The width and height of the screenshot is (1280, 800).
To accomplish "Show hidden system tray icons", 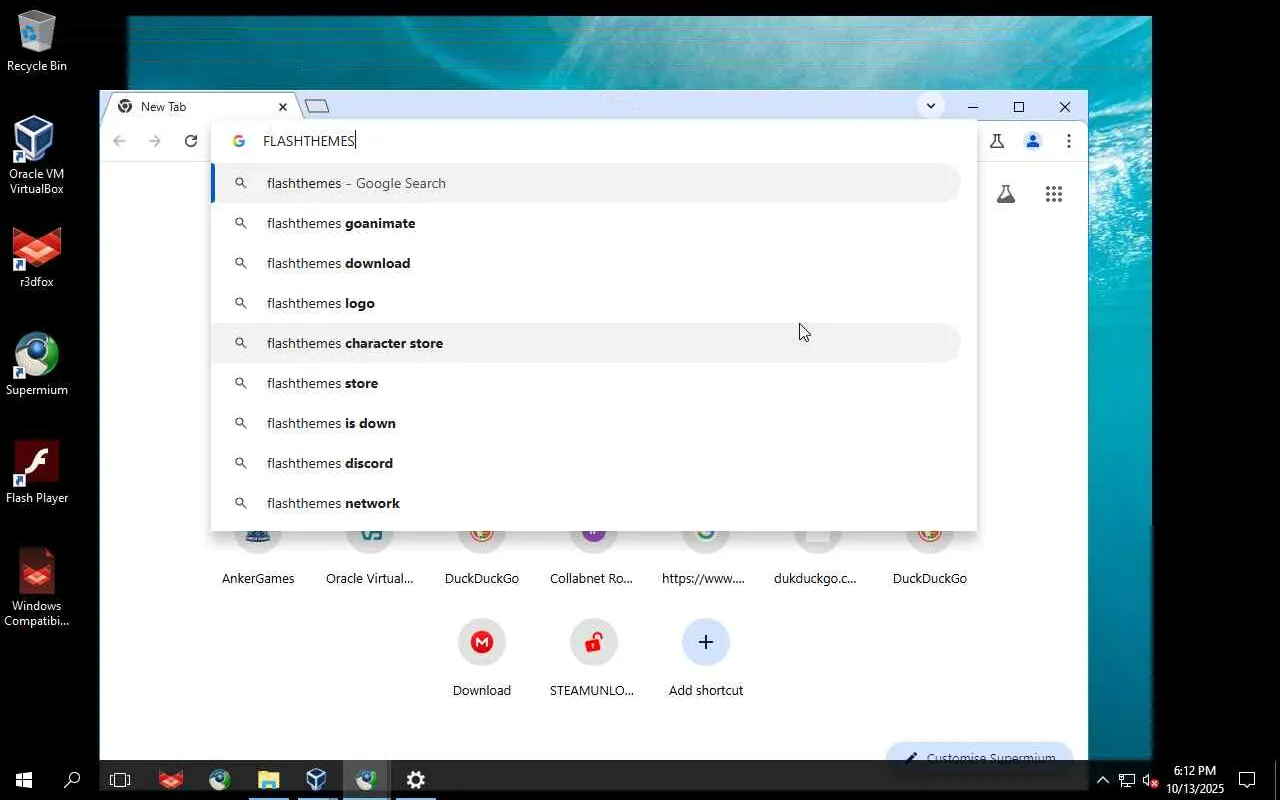I will 1102,780.
